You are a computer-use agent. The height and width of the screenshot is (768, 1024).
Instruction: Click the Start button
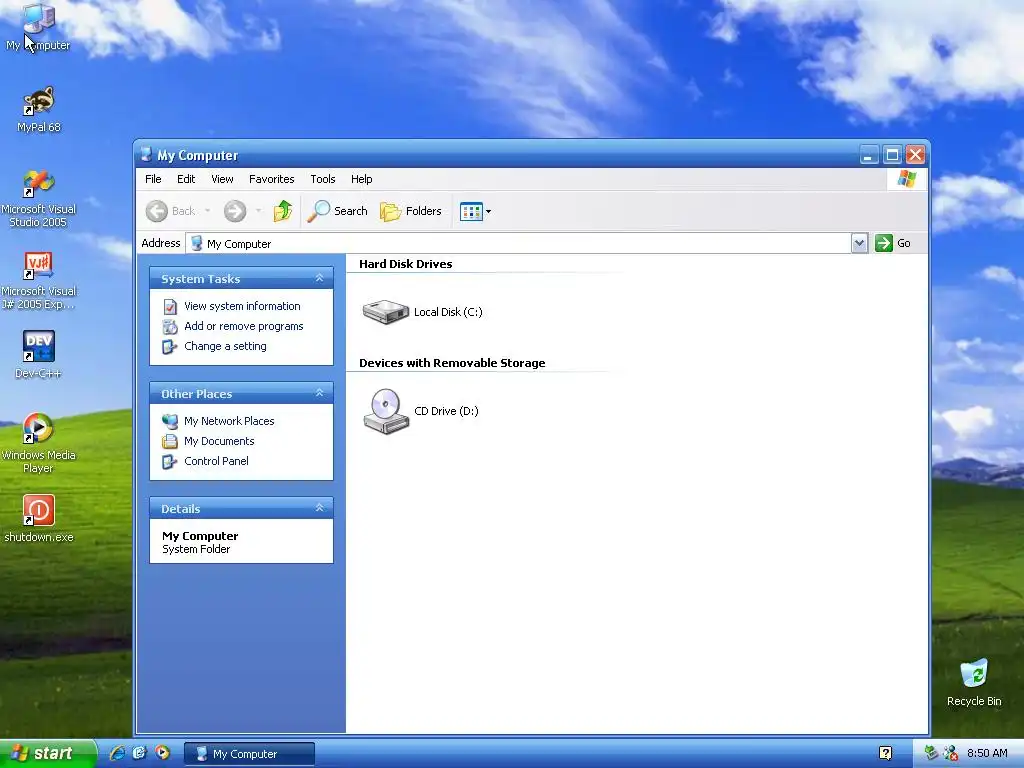(x=48, y=754)
